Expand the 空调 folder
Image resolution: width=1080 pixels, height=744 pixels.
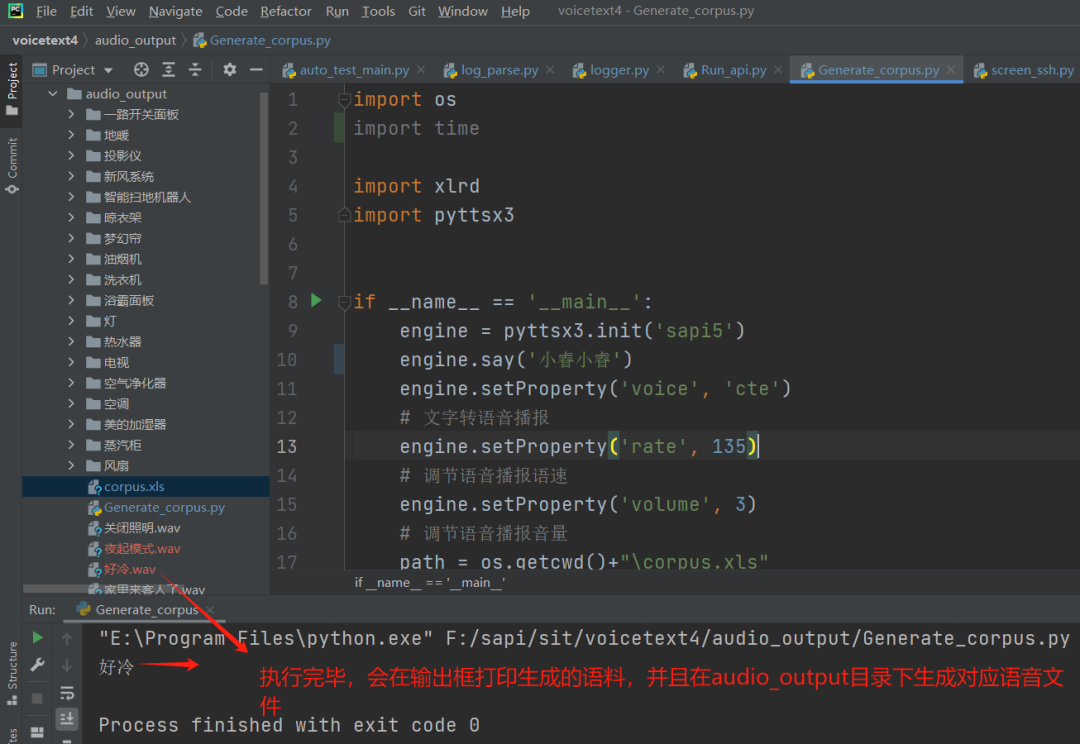point(71,404)
